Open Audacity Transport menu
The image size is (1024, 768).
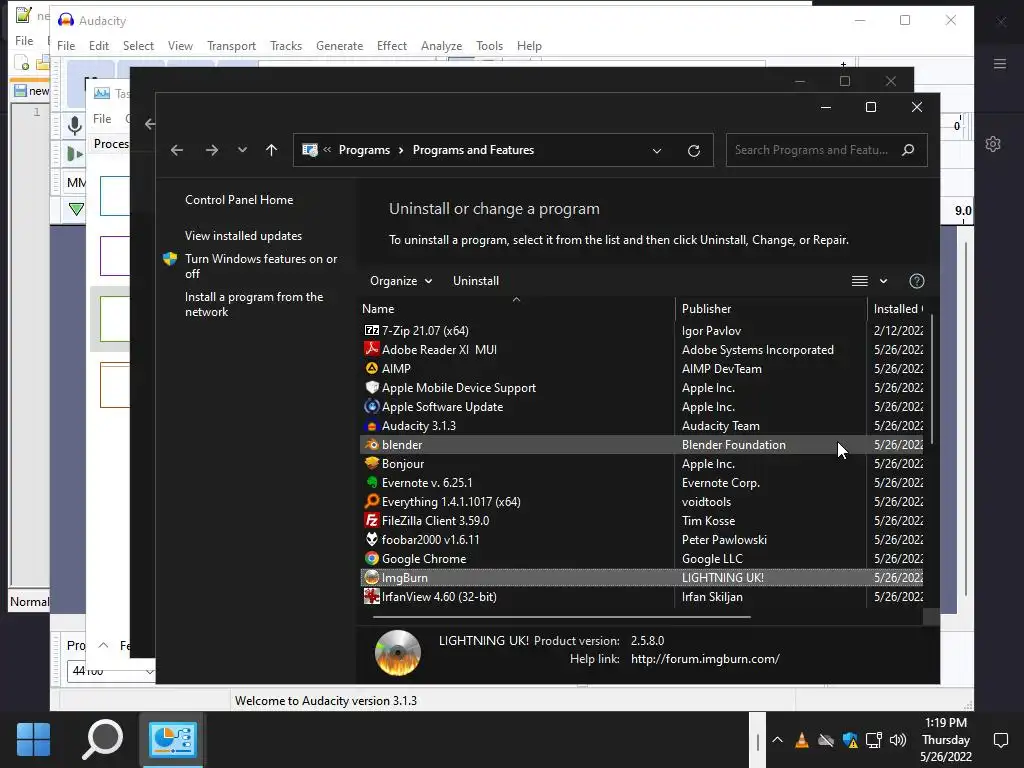pyautogui.click(x=231, y=46)
